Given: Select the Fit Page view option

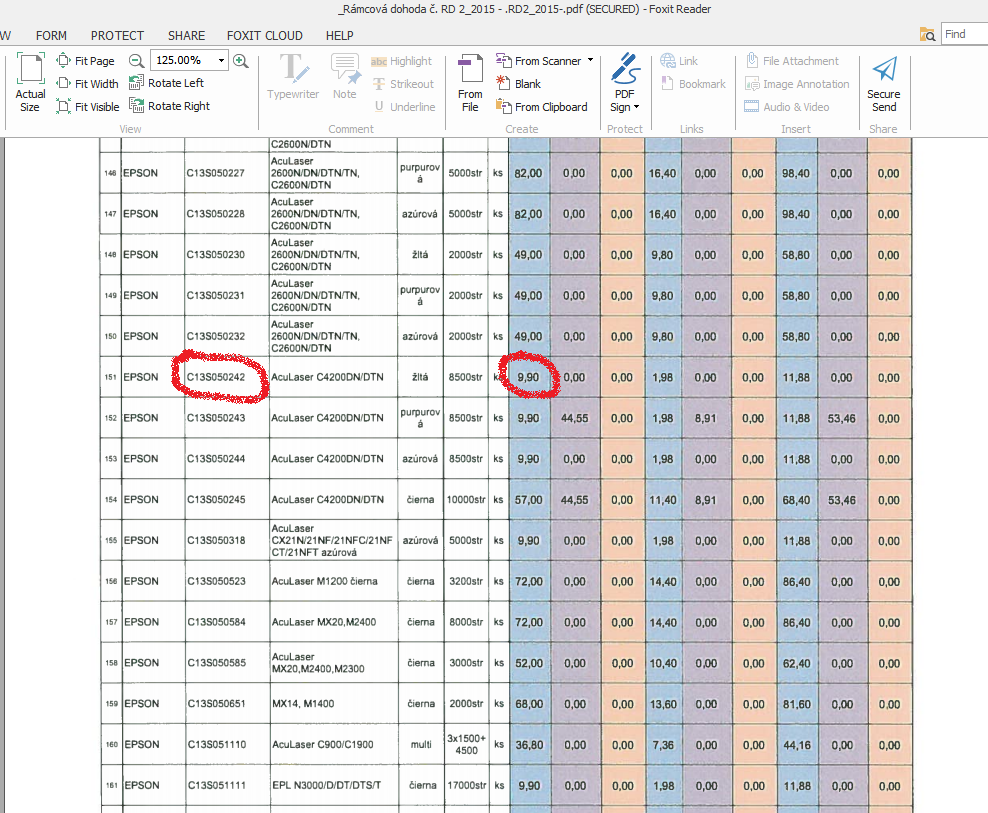Looking at the screenshot, I should (x=85, y=61).
